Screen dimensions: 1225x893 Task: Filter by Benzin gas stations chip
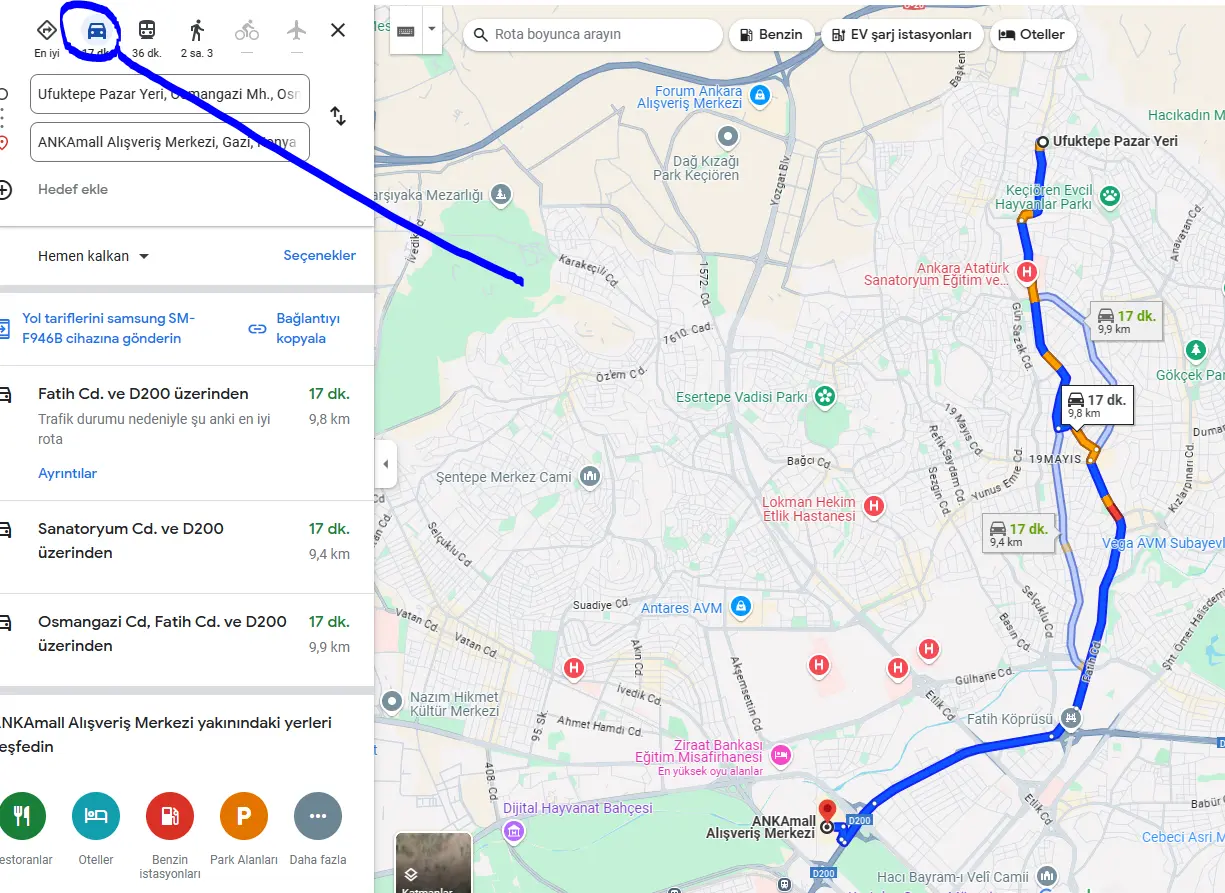click(770, 34)
